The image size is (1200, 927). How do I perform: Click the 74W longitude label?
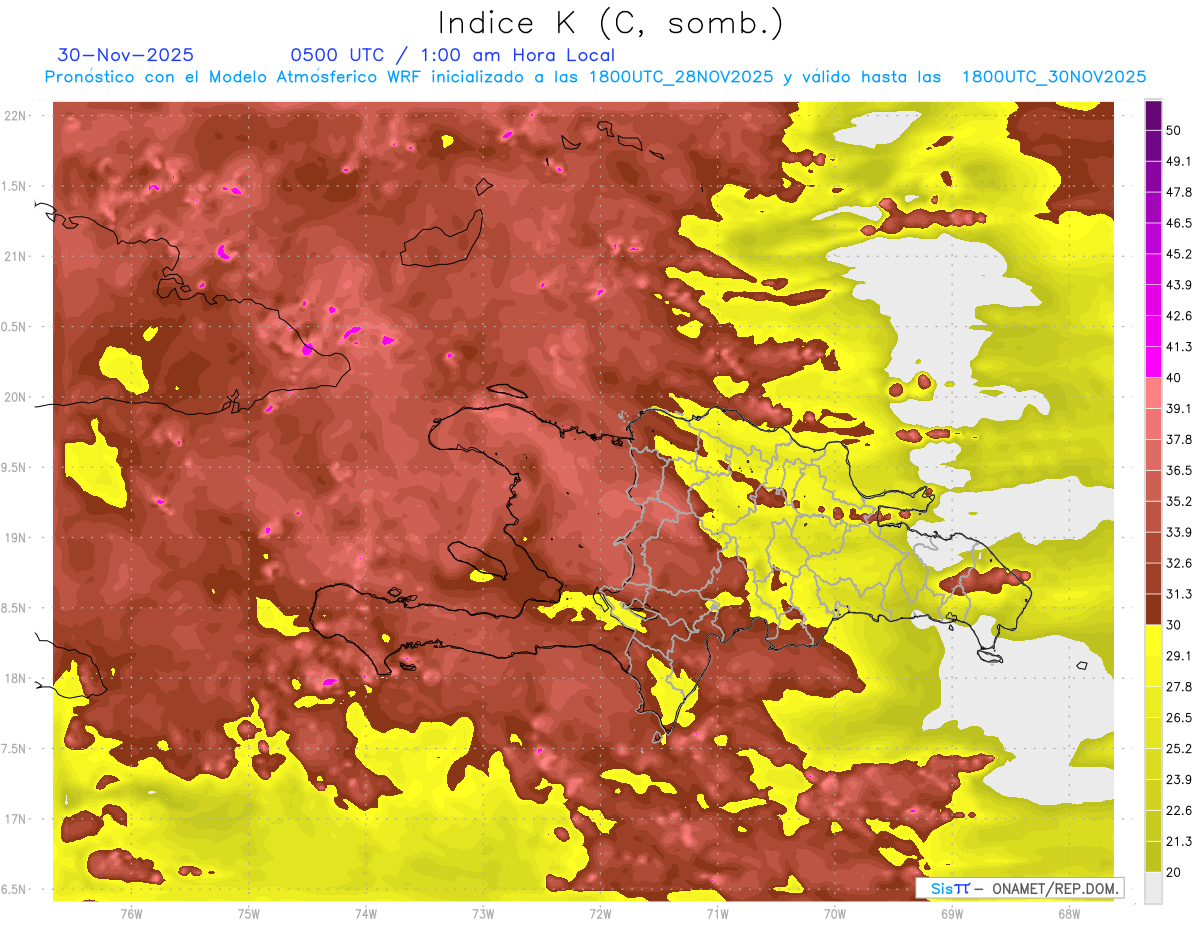point(366,913)
